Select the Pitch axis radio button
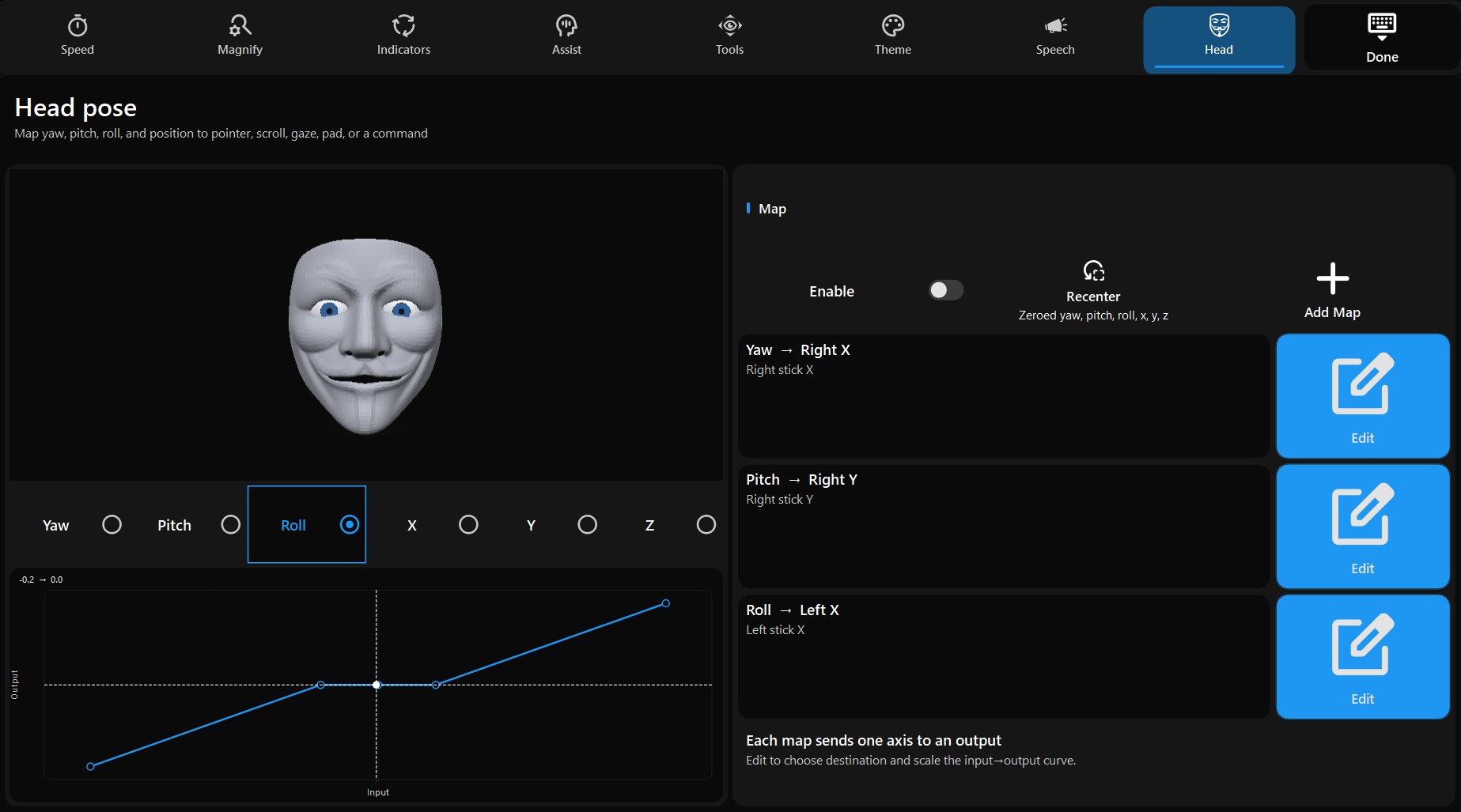1461x812 pixels. pyautogui.click(x=231, y=525)
